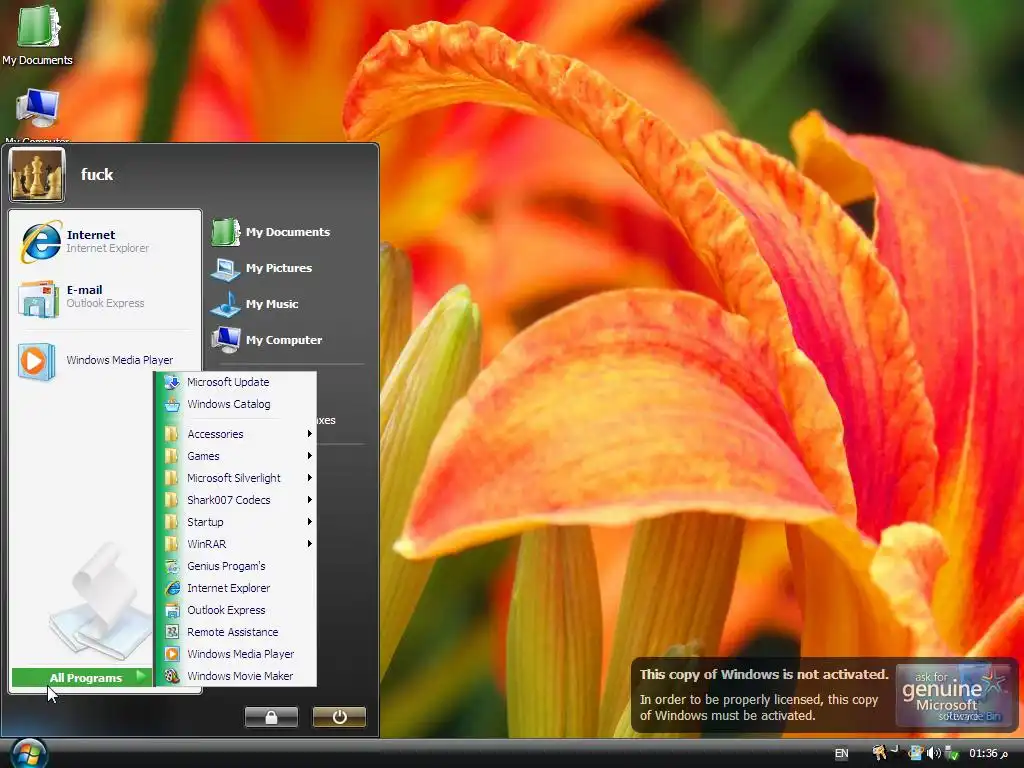This screenshot has height=768, width=1024.
Task: Click the All Programs button
Action: (x=82, y=678)
